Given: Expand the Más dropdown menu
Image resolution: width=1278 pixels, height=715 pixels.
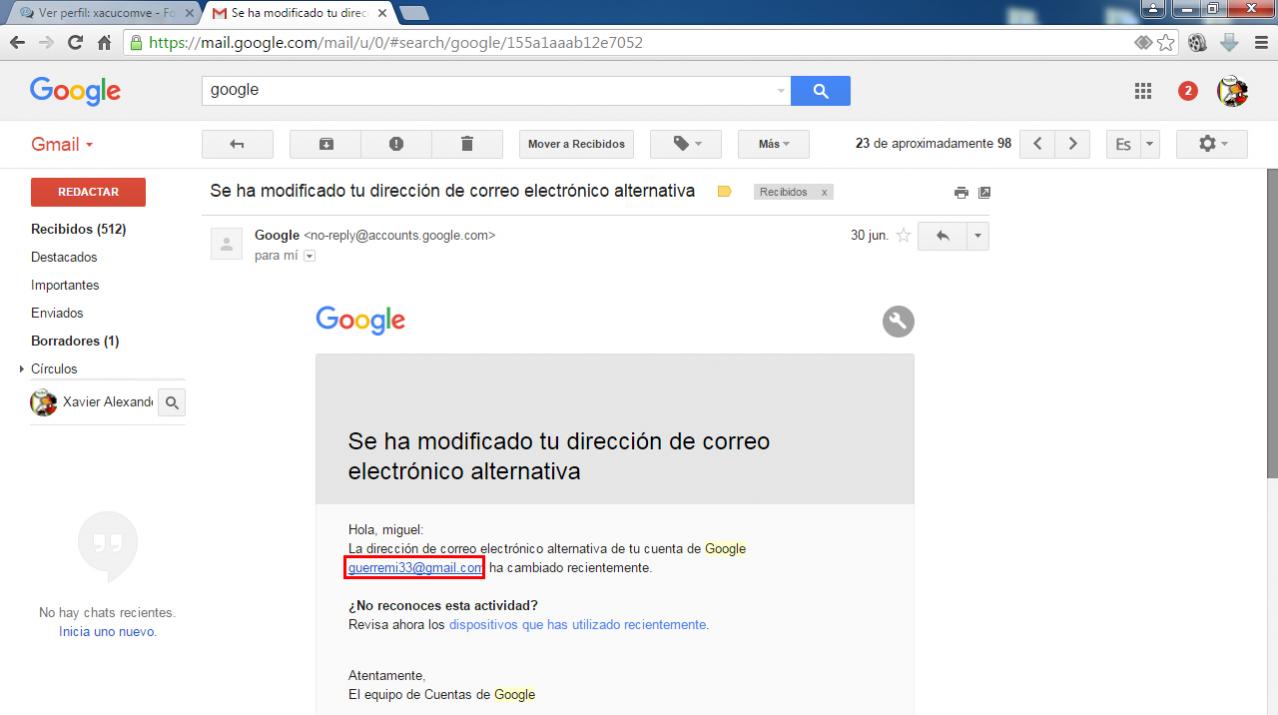Looking at the screenshot, I should pyautogui.click(x=773, y=144).
